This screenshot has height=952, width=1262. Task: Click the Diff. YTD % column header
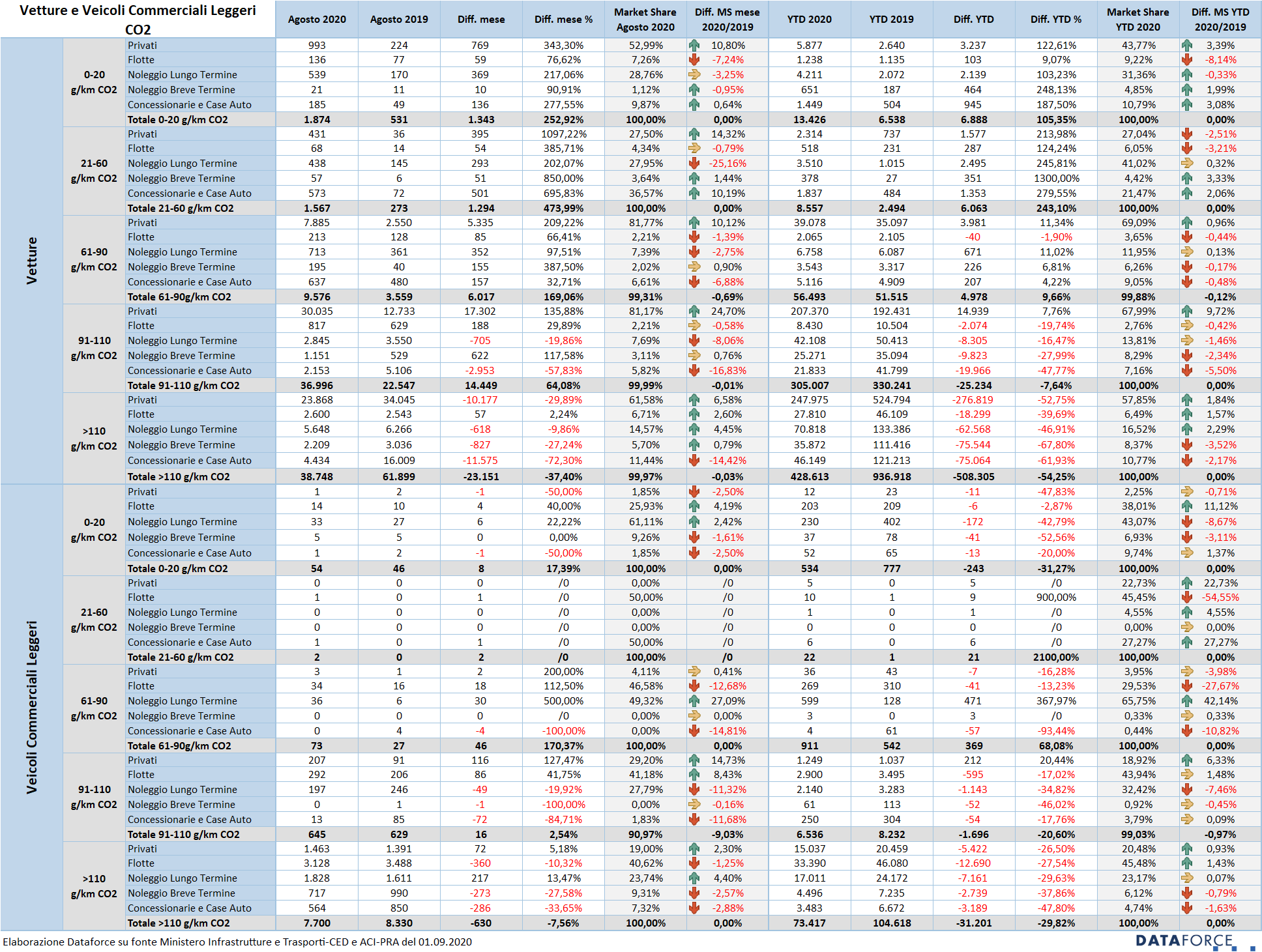pos(1055,20)
